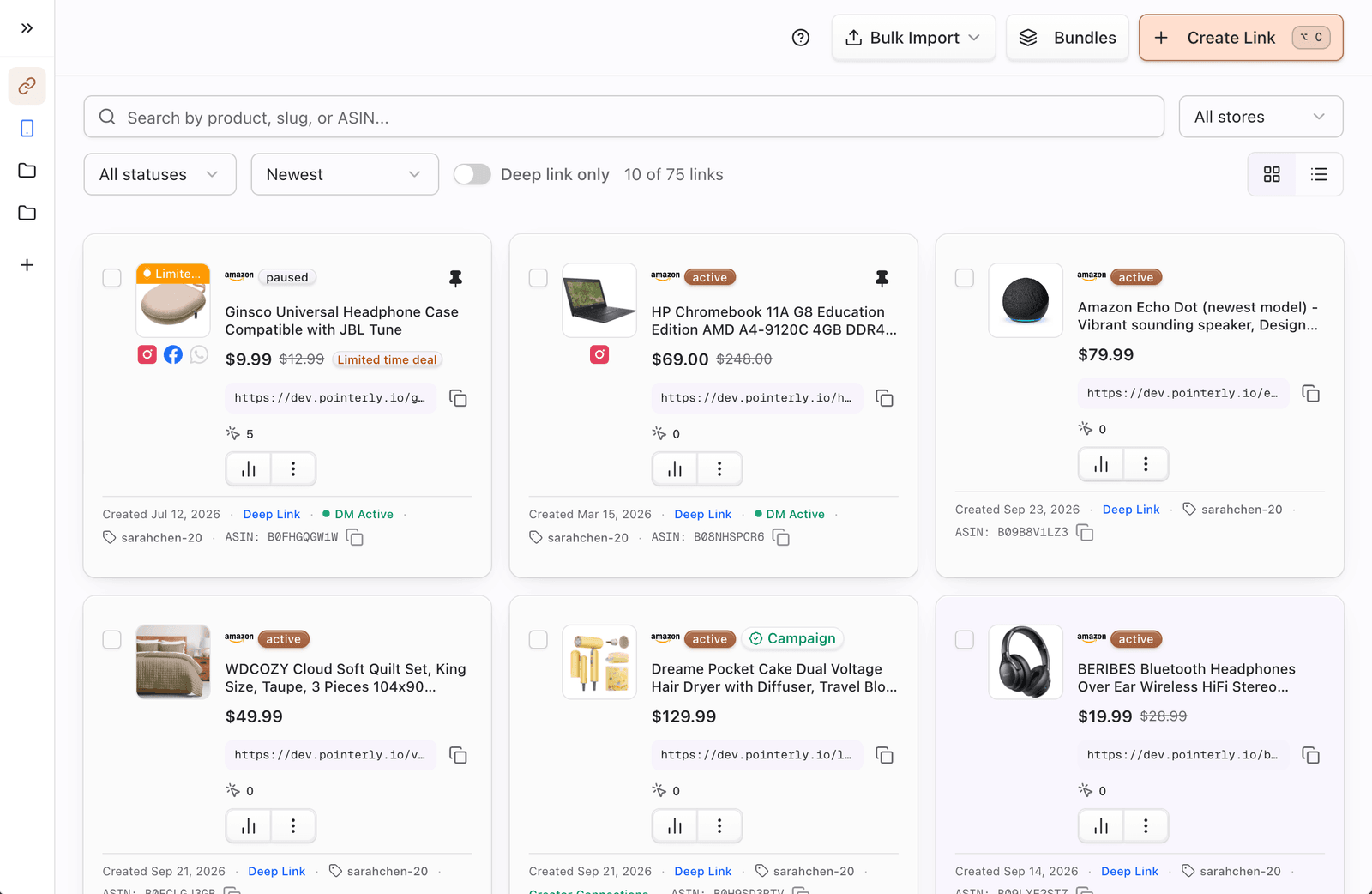Image resolution: width=1372 pixels, height=894 pixels.
Task: Open the All stores dropdown
Action: click(1261, 117)
